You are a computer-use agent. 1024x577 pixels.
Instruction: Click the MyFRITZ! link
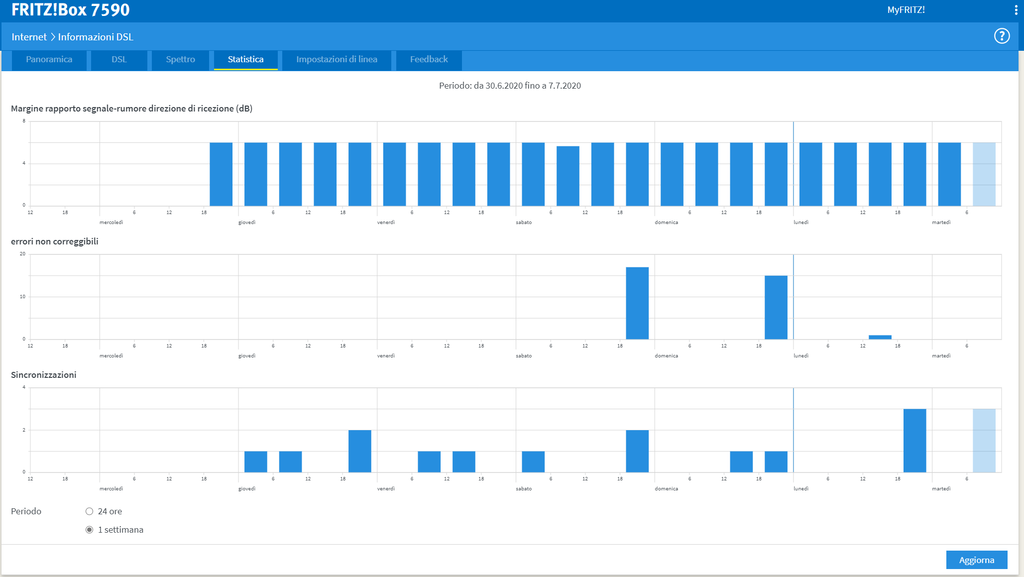pyautogui.click(x=906, y=10)
